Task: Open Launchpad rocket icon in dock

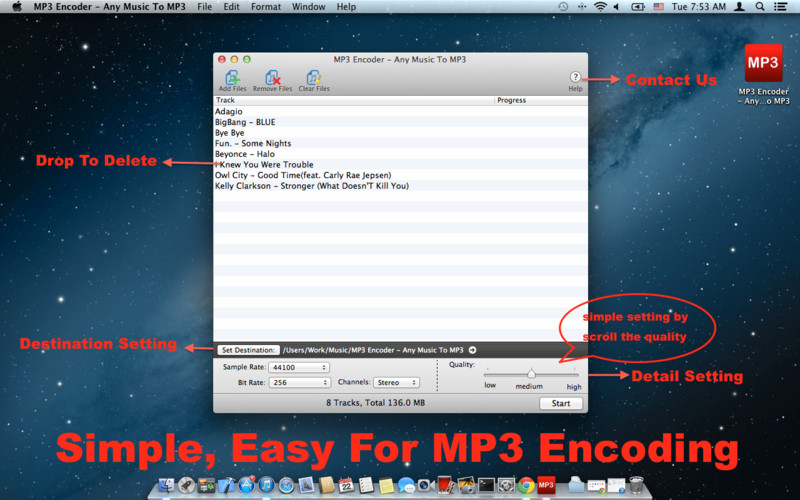Action: (186, 485)
